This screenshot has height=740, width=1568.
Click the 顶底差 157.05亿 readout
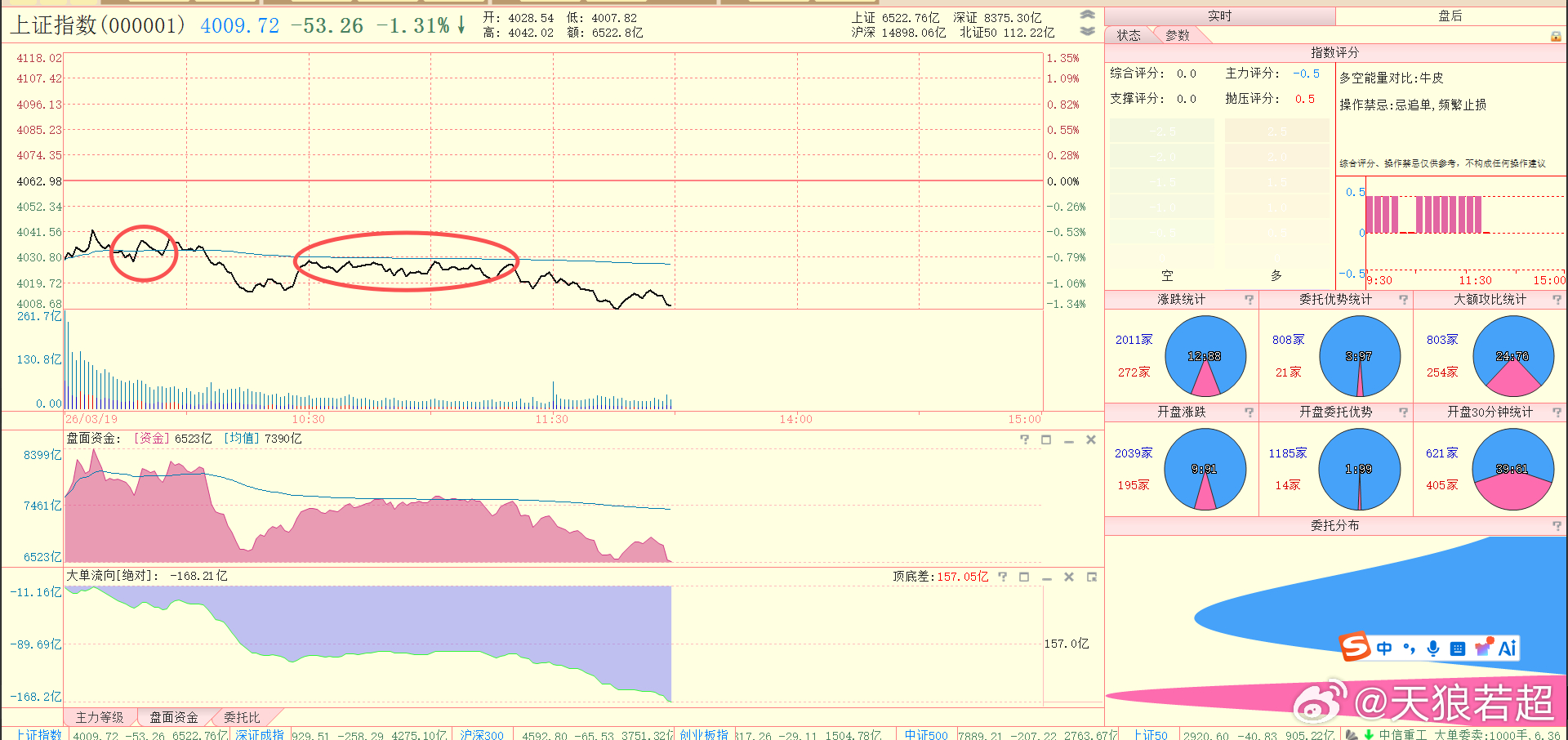tap(940, 577)
